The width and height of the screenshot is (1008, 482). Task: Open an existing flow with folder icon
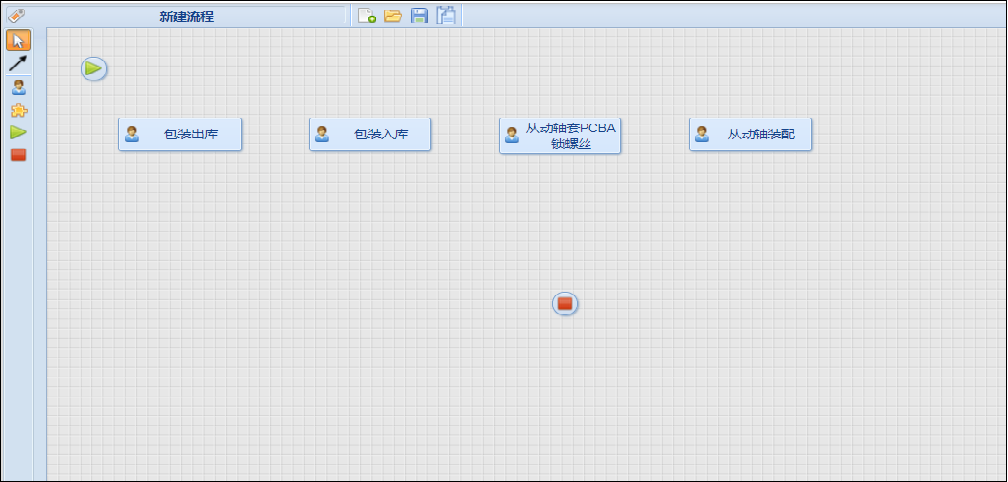click(x=393, y=16)
